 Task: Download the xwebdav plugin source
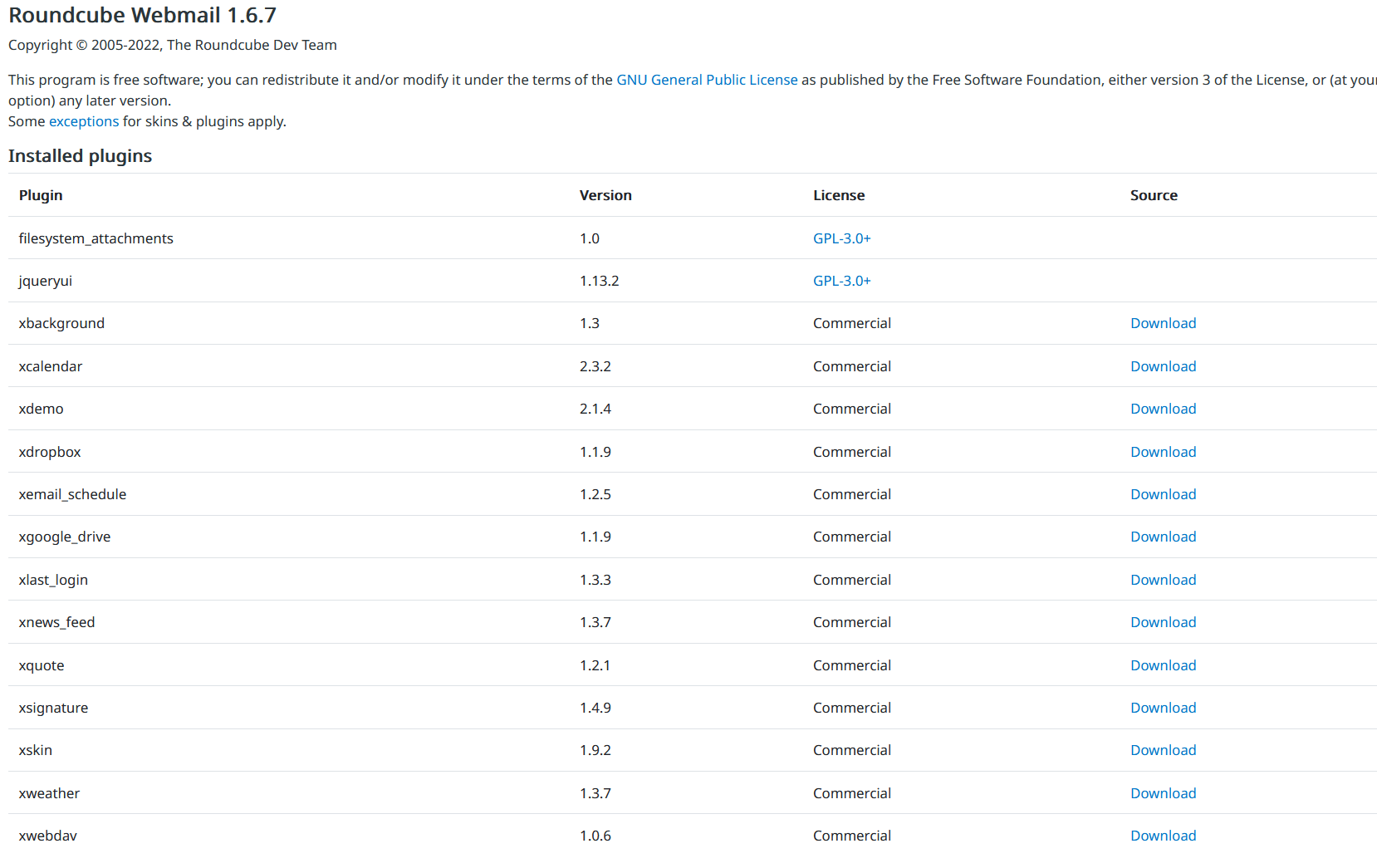[x=1164, y=836]
